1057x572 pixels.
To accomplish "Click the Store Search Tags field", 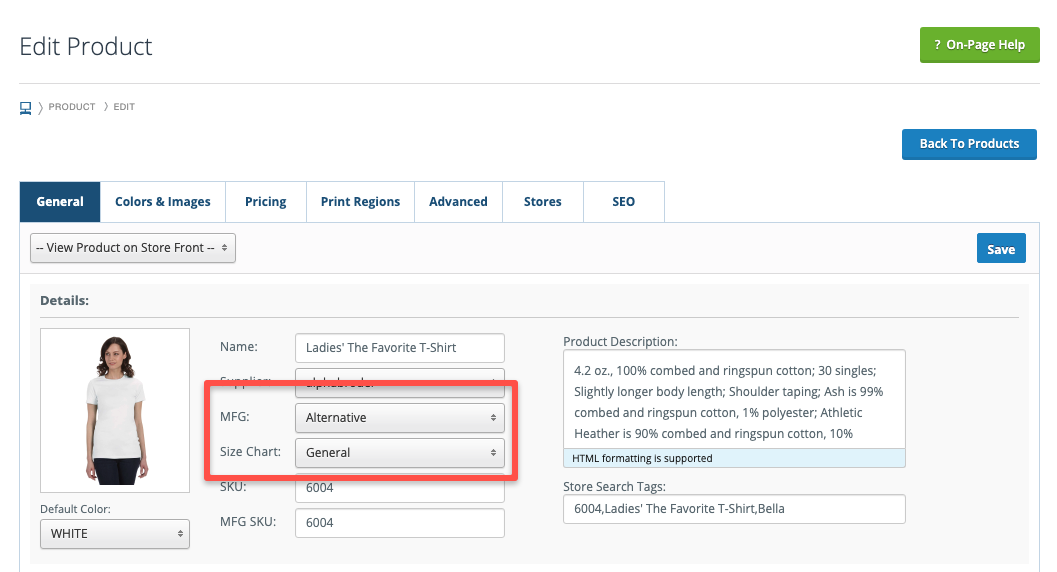I will tap(734, 509).
